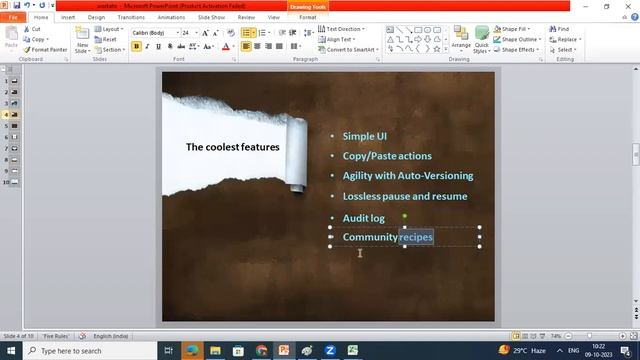The image size is (640, 360).
Task: Decrease font size with Shrink Font
Action: [216, 33]
